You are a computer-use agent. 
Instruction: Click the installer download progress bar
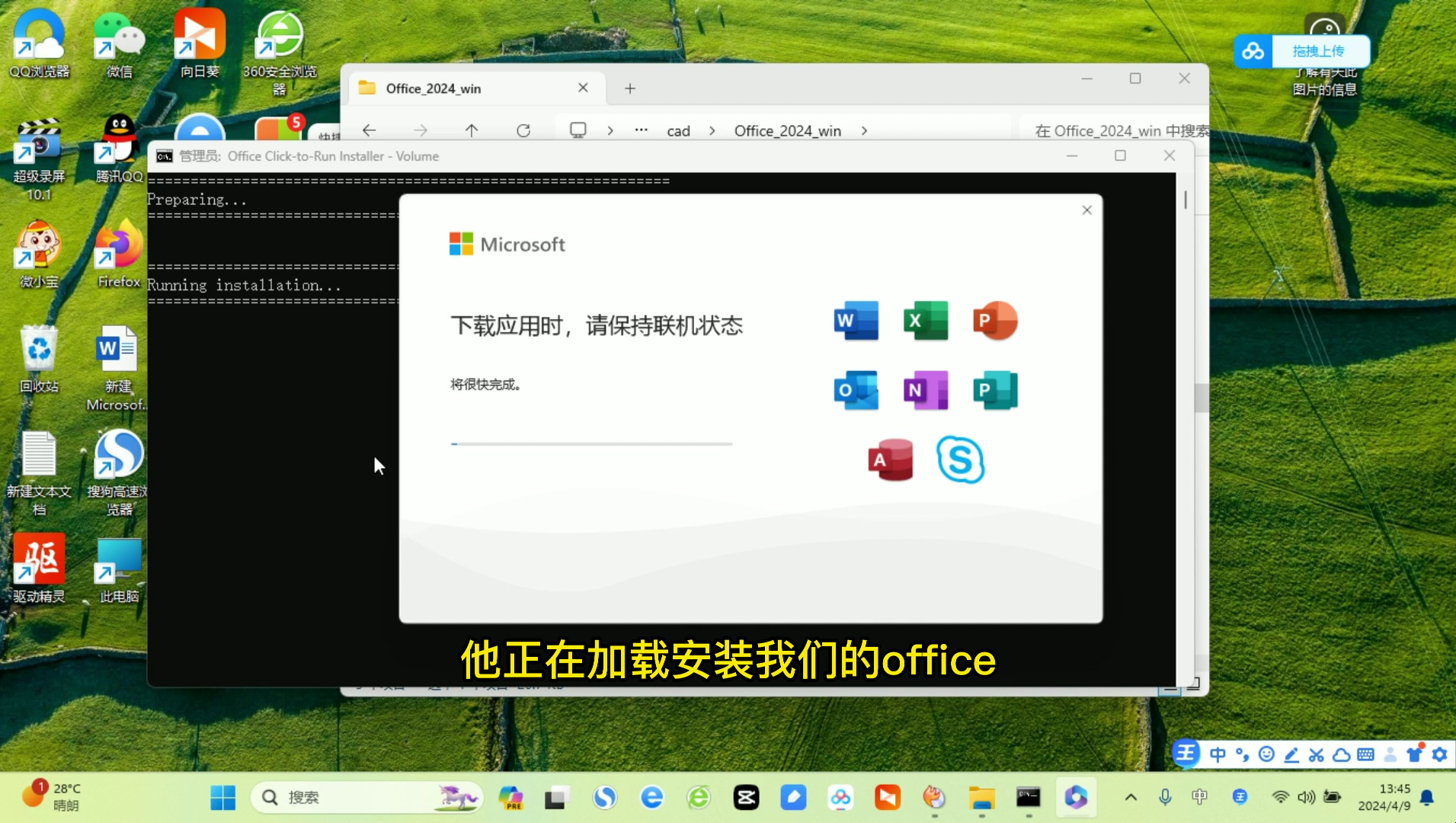coord(591,444)
